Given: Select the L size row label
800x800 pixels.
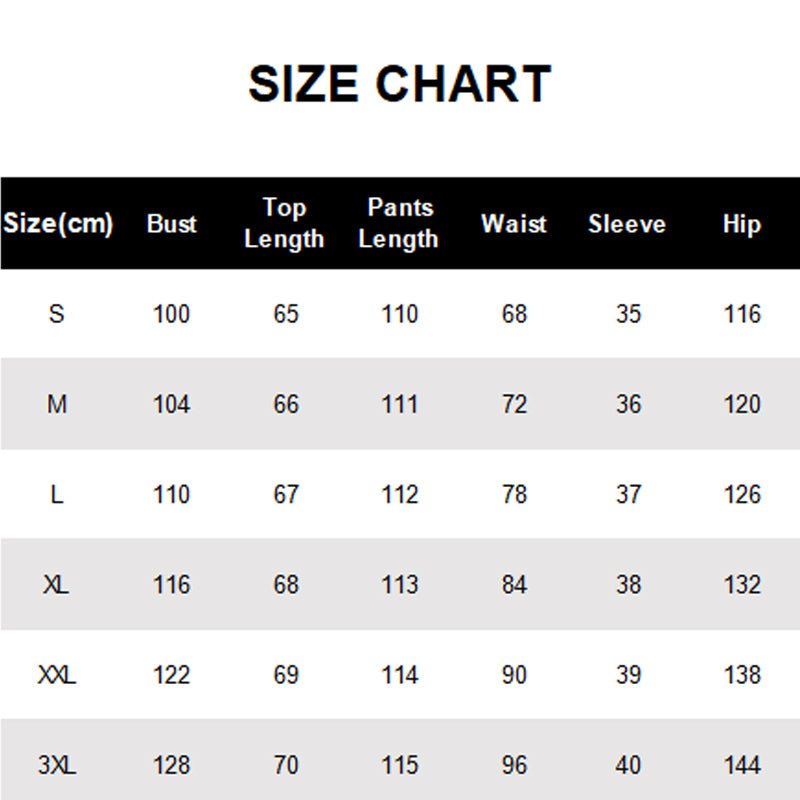Looking at the screenshot, I should (57, 494).
